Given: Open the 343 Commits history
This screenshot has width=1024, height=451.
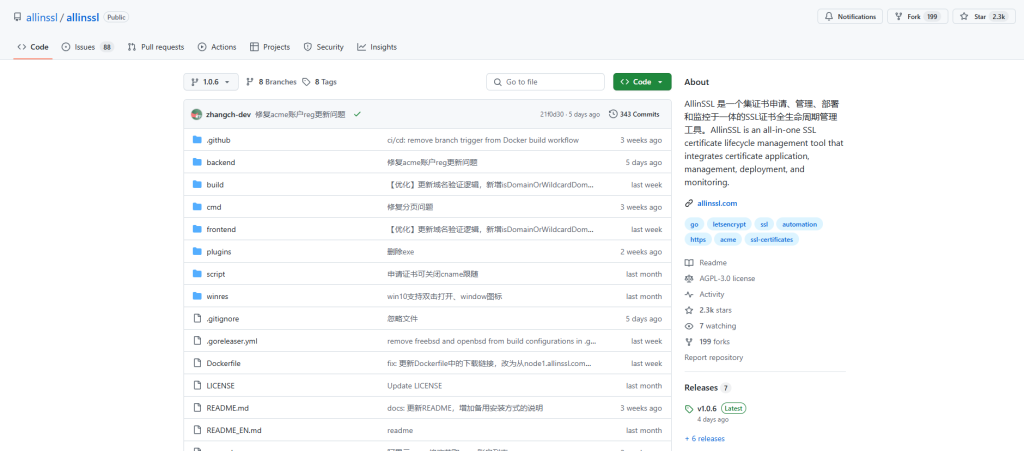Looking at the screenshot, I should pyautogui.click(x=634, y=114).
